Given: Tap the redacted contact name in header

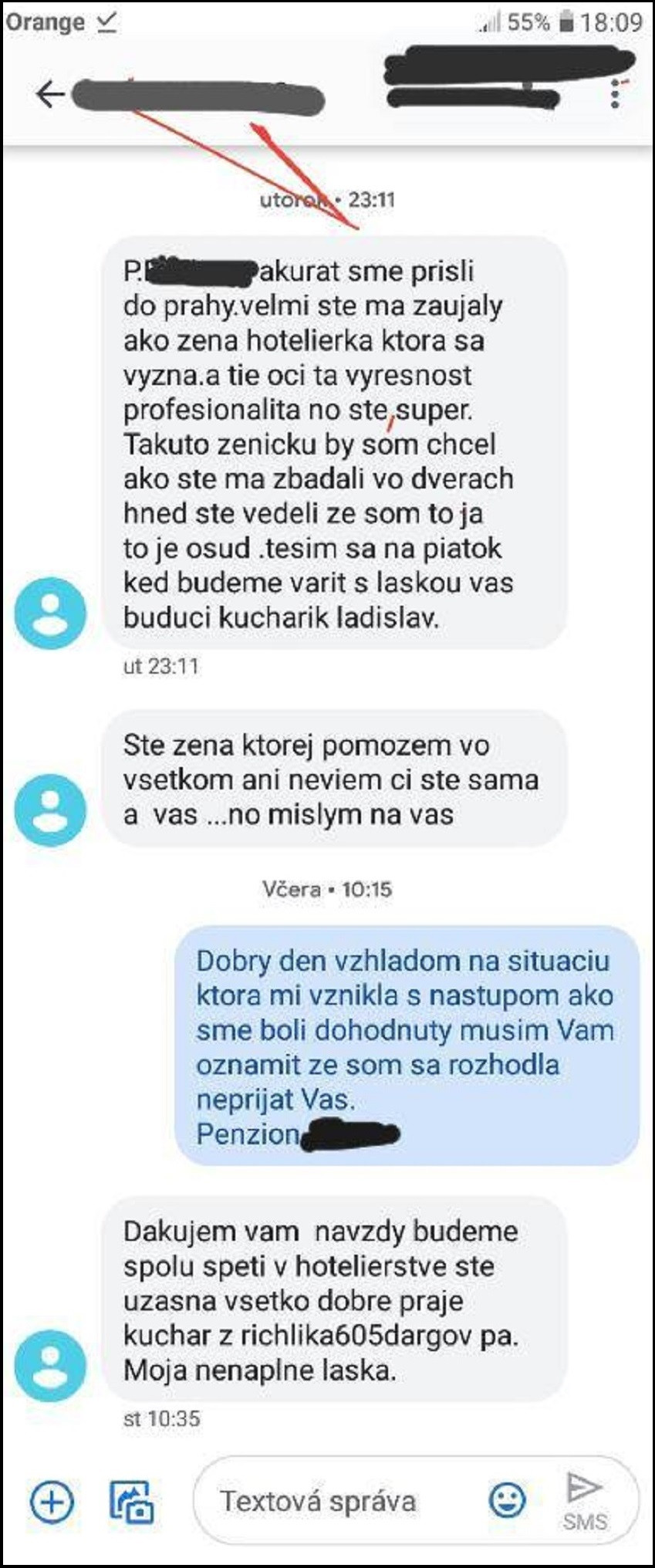Looking at the screenshot, I should [x=198, y=96].
